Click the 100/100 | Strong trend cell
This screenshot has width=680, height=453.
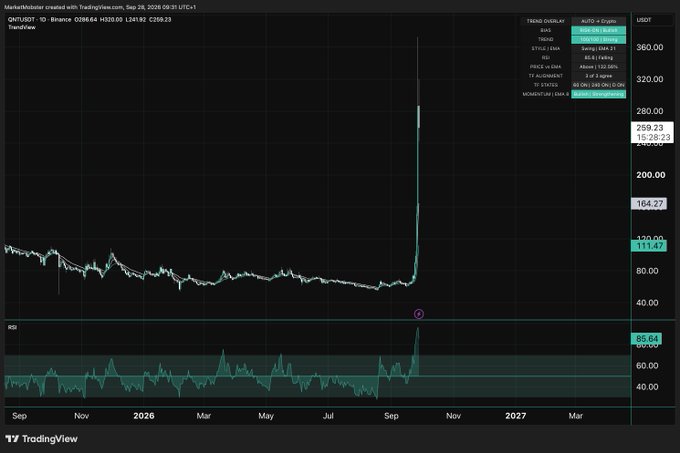(x=598, y=39)
